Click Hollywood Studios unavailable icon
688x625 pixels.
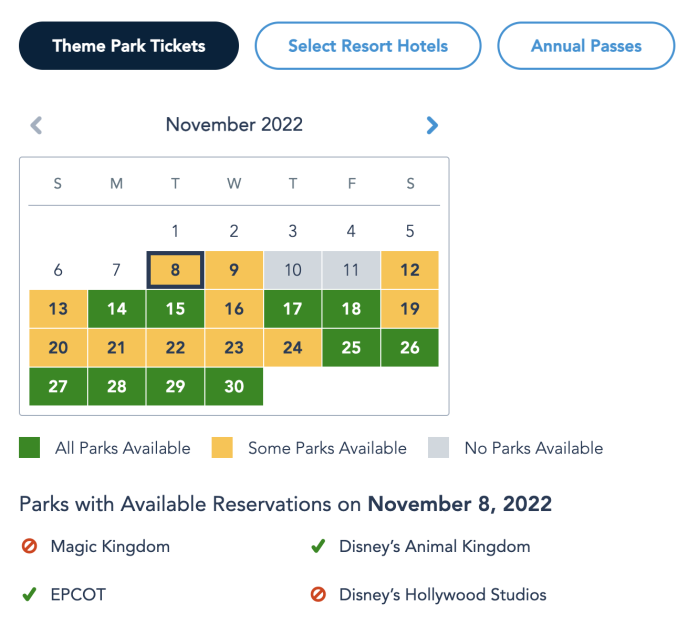318,595
